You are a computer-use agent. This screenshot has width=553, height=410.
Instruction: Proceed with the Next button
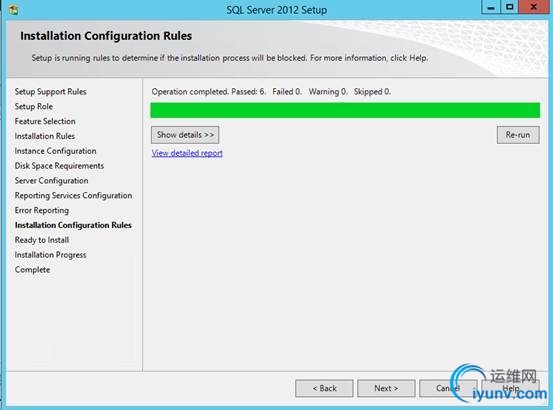click(x=386, y=388)
